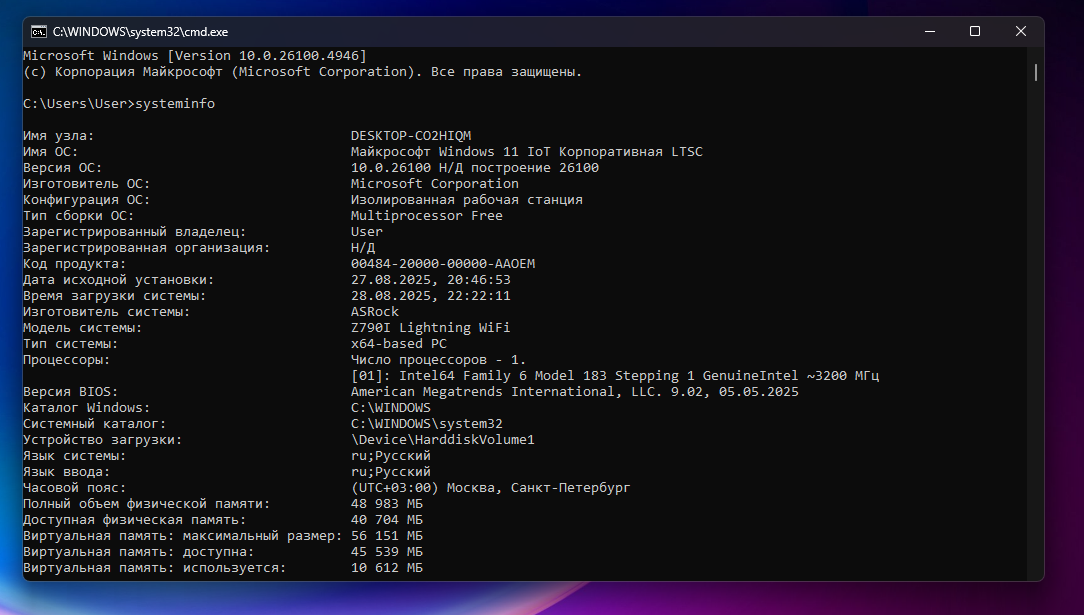
Task: Click the Число процессоров - 1. line
Action: tap(438, 360)
